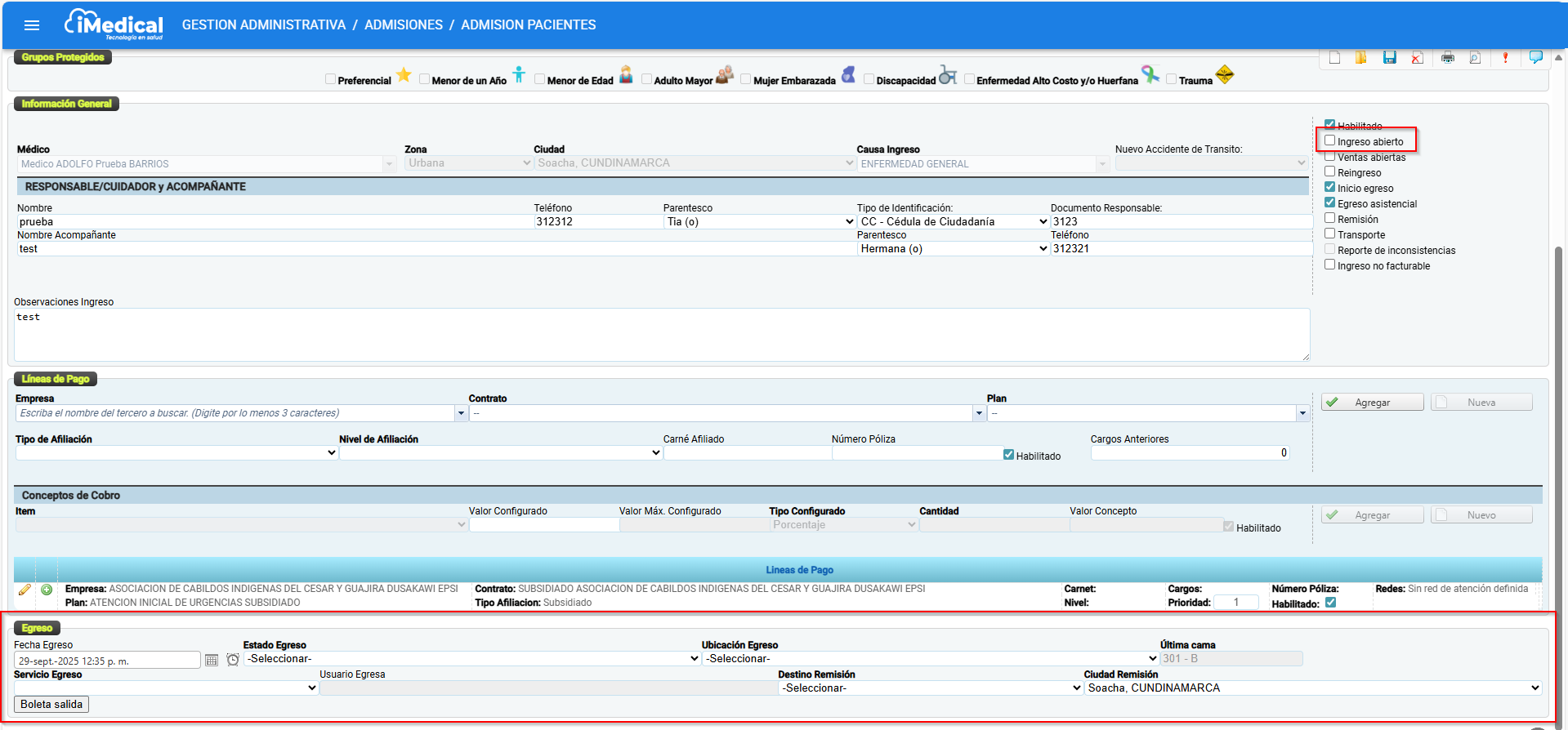Click the blue speech bubble comments icon

pos(1535,57)
